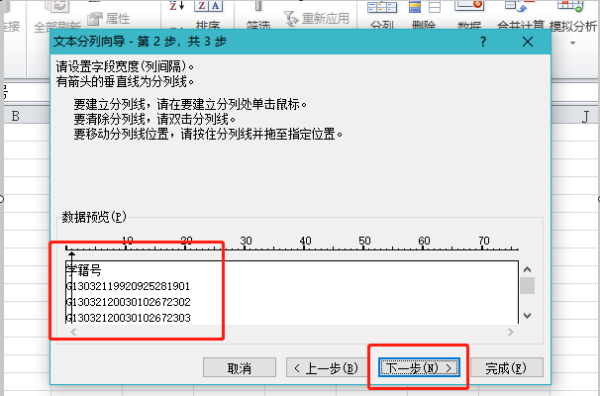Click the preview horizontal scroll right arrow
Screen dimensions: 600x396
[x=510, y=332]
